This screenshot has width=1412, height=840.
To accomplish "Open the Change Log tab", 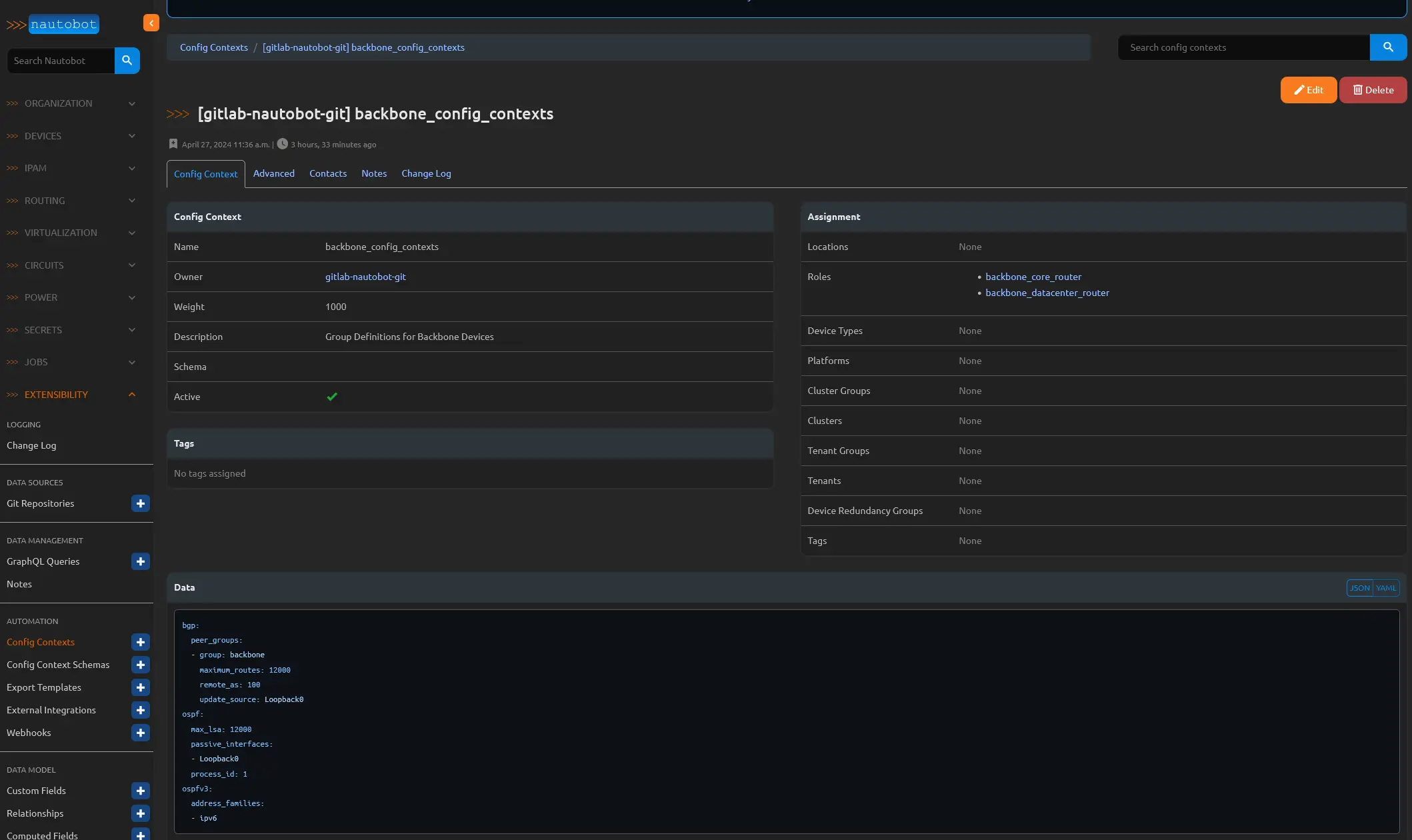I will pyautogui.click(x=426, y=173).
